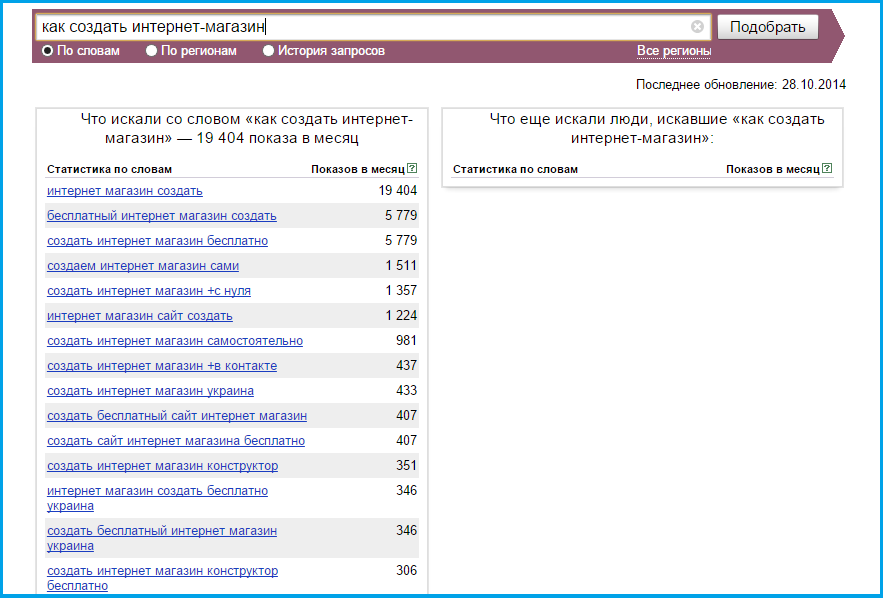Select the 'История запросов' radio option
The height and width of the screenshot is (598, 883).
coord(268,51)
